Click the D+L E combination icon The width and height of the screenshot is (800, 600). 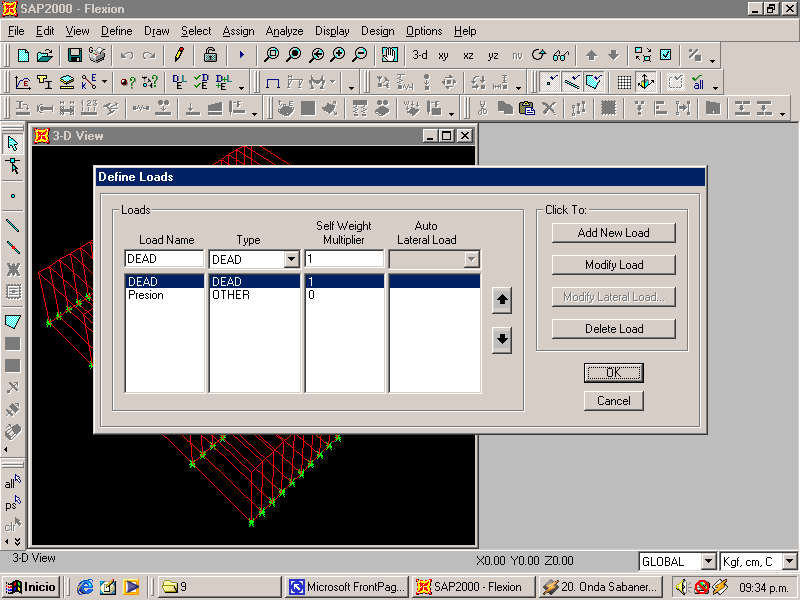(223, 82)
